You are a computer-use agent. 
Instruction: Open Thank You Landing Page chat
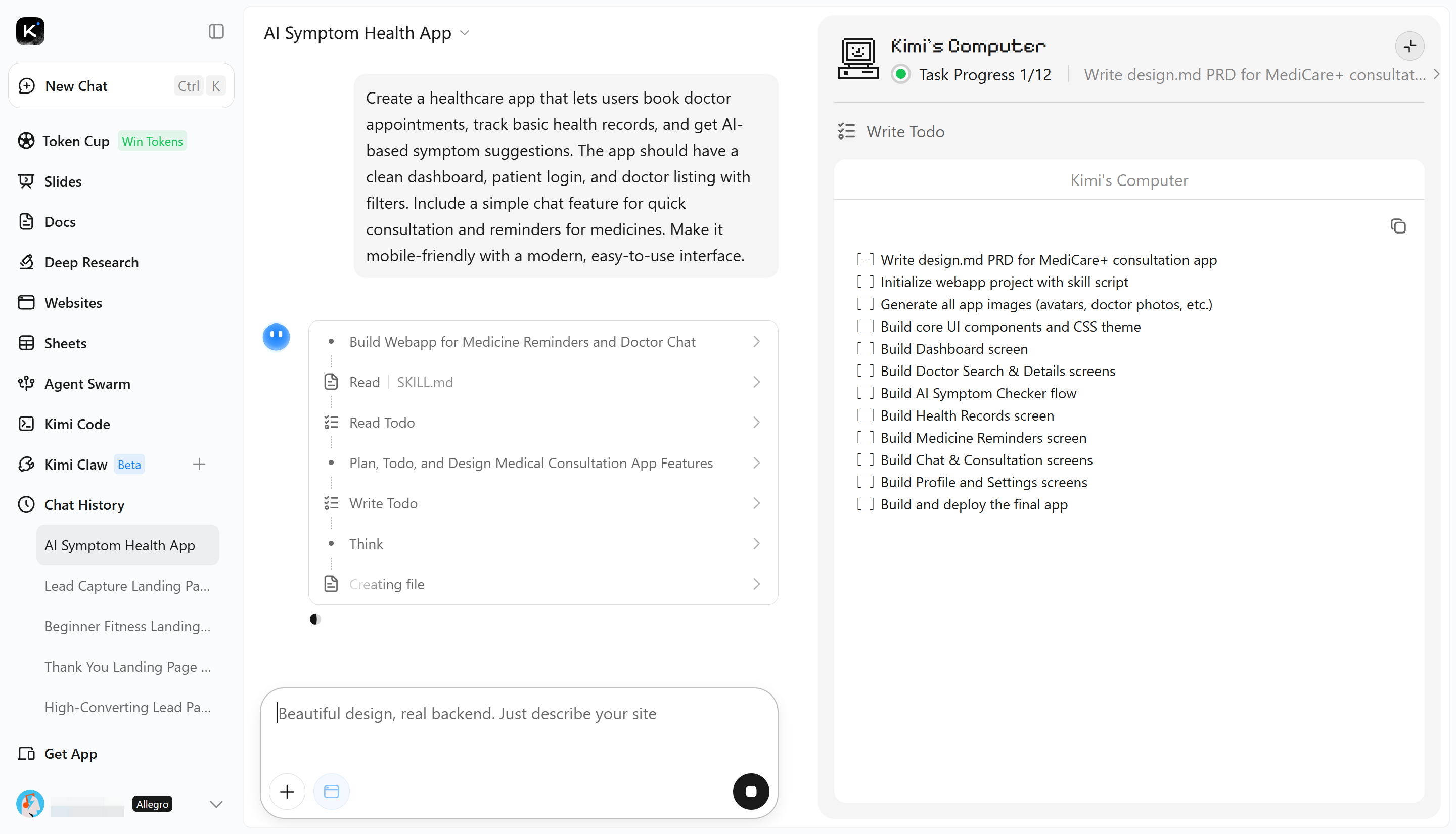127,667
